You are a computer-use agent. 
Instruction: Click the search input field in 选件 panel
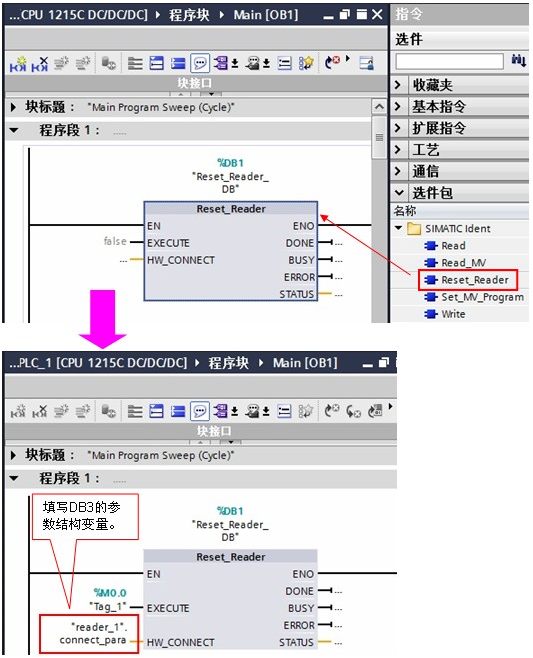click(x=449, y=61)
